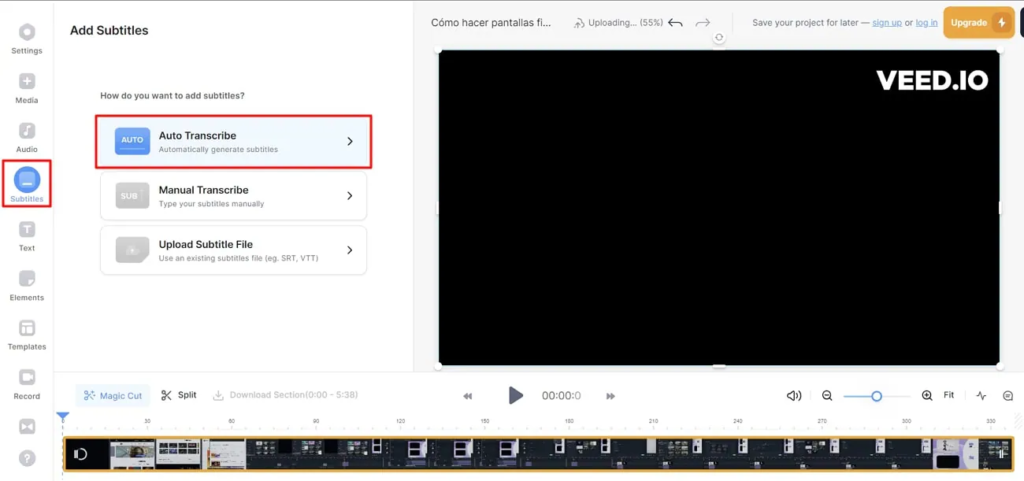Viewport: 1024px width, 481px height.
Task: Open the Templates panel
Action: pyautogui.click(x=27, y=335)
